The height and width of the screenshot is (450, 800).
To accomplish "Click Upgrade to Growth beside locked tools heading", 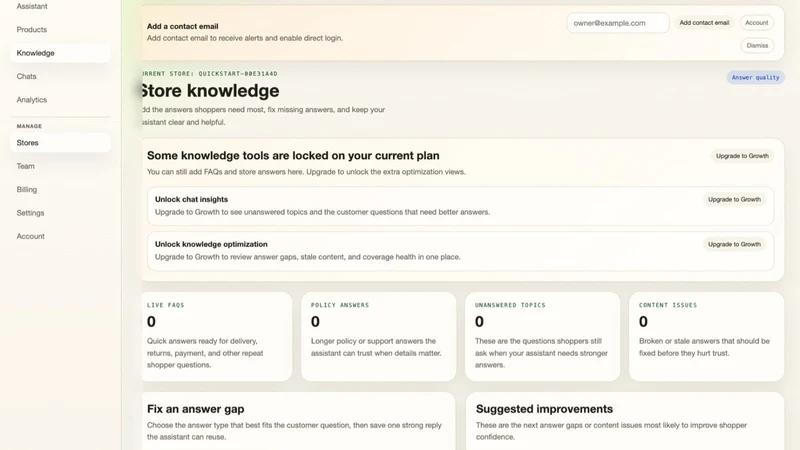I will (x=742, y=156).
